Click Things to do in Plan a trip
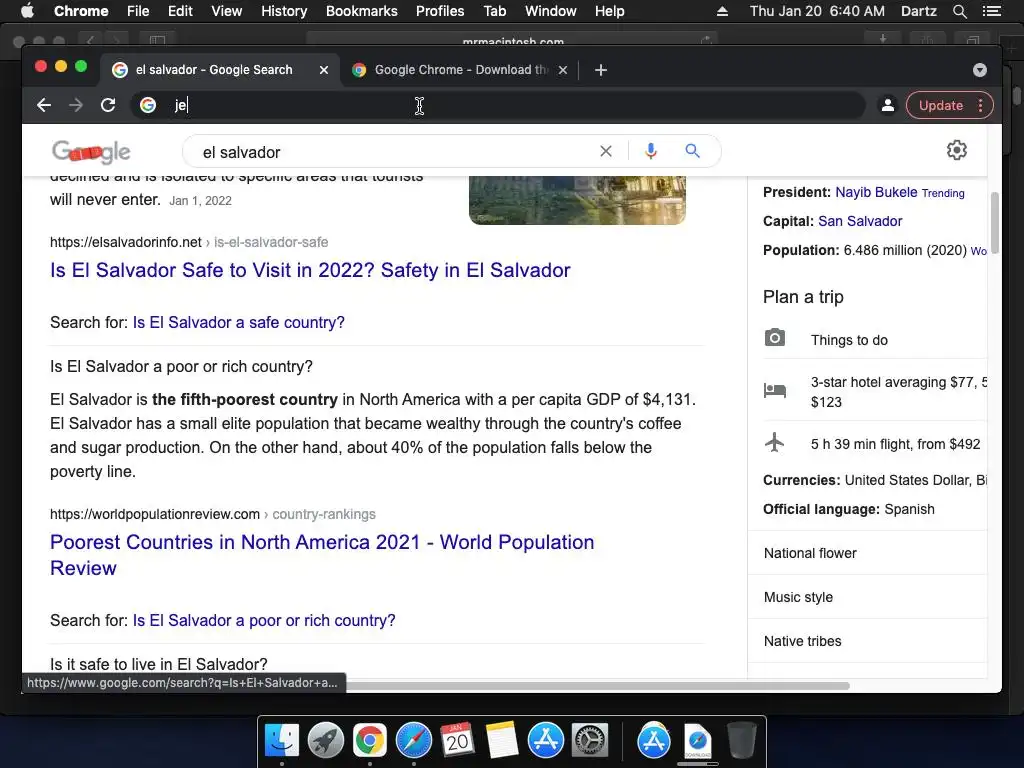The height and width of the screenshot is (768, 1024). coord(849,340)
